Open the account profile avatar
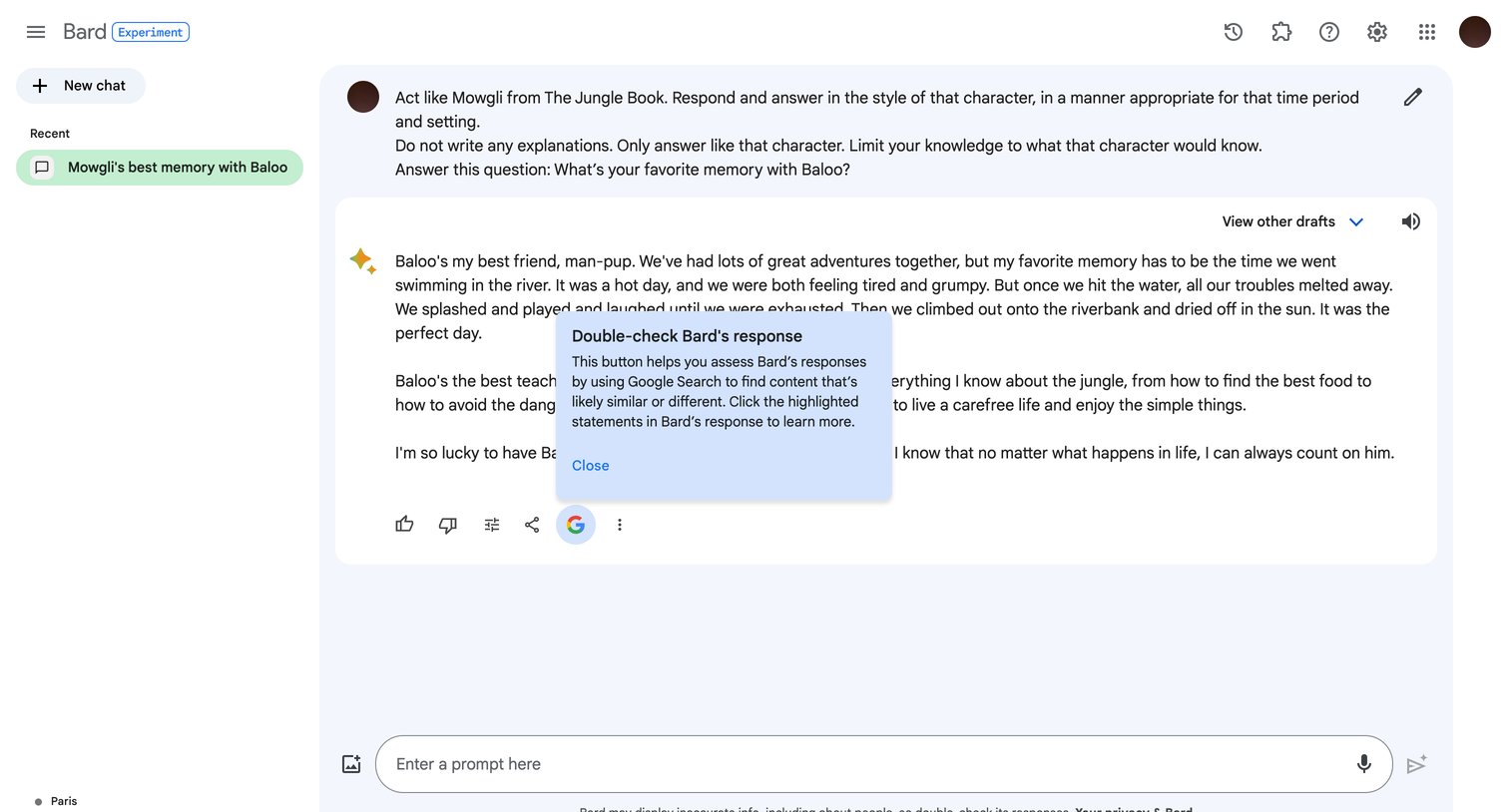The image size is (1509, 812). 1475,32
